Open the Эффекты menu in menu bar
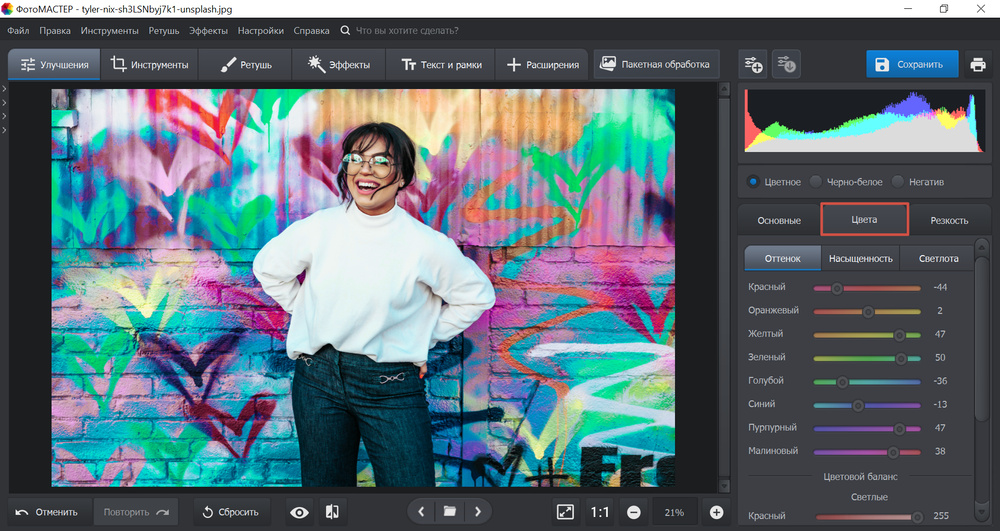This screenshot has width=1000, height=531. [208, 31]
